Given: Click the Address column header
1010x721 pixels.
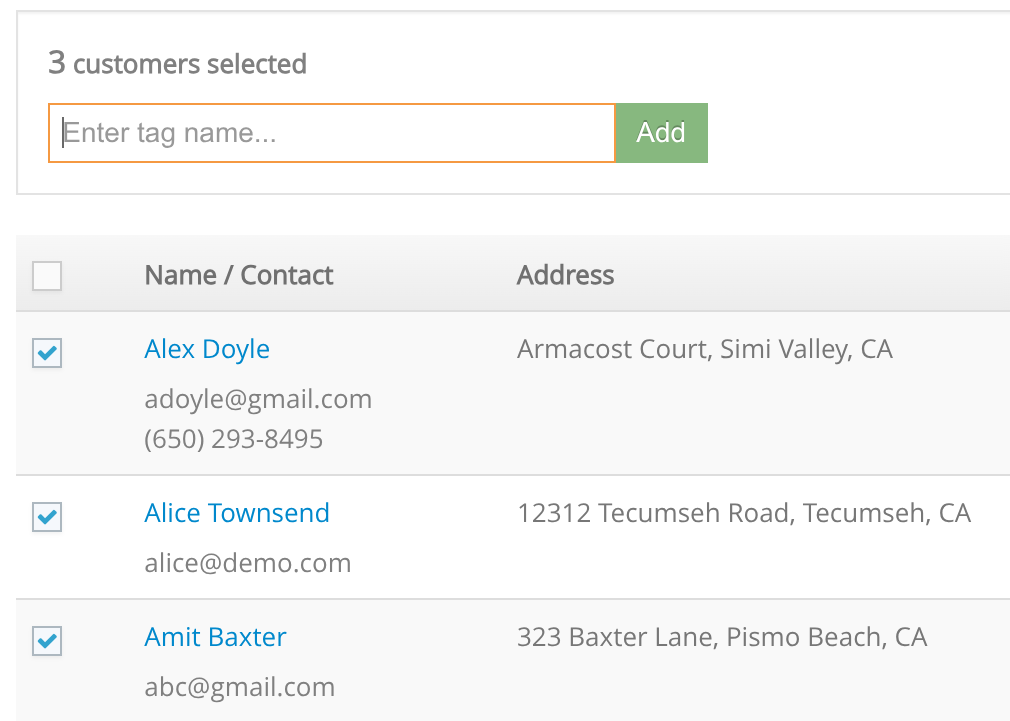Looking at the screenshot, I should point(565,275).
